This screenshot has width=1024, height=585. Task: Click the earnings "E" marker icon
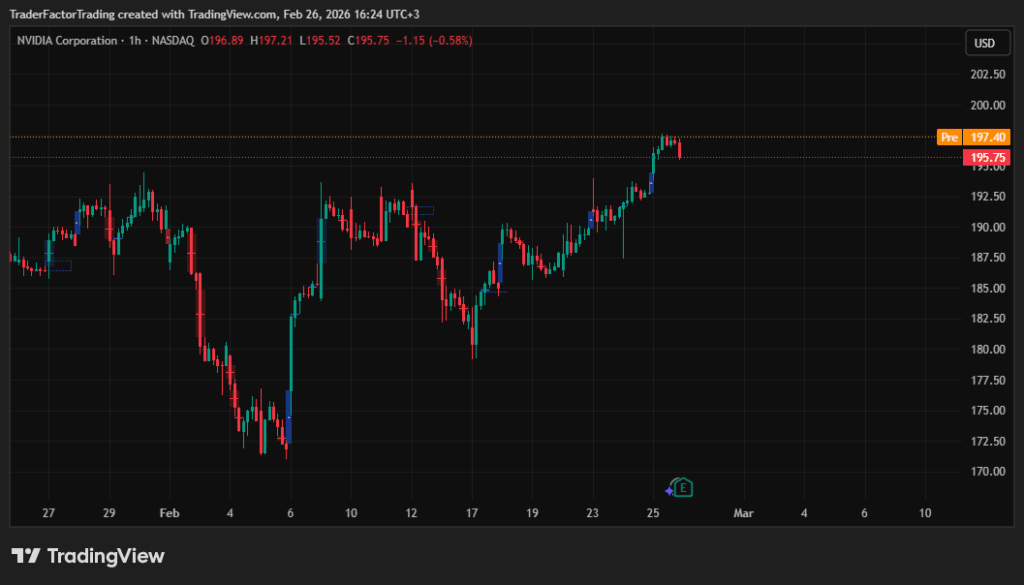pyautogui.click(x=684, y=488)
